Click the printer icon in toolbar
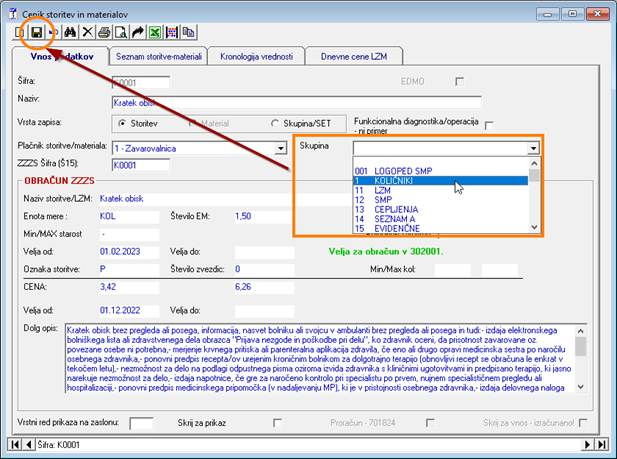 [104, 33]
